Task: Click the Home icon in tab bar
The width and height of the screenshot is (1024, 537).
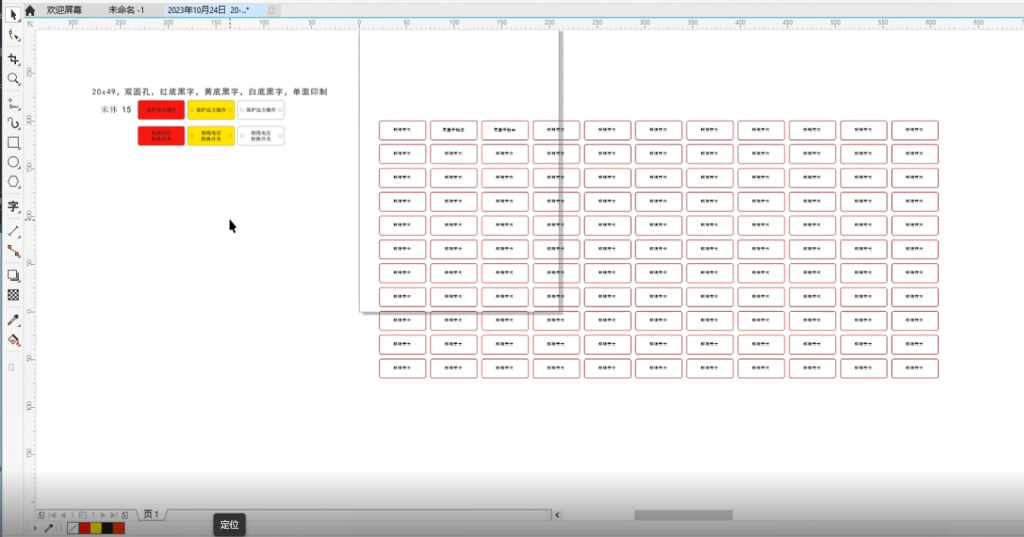Action: (30, 10)
